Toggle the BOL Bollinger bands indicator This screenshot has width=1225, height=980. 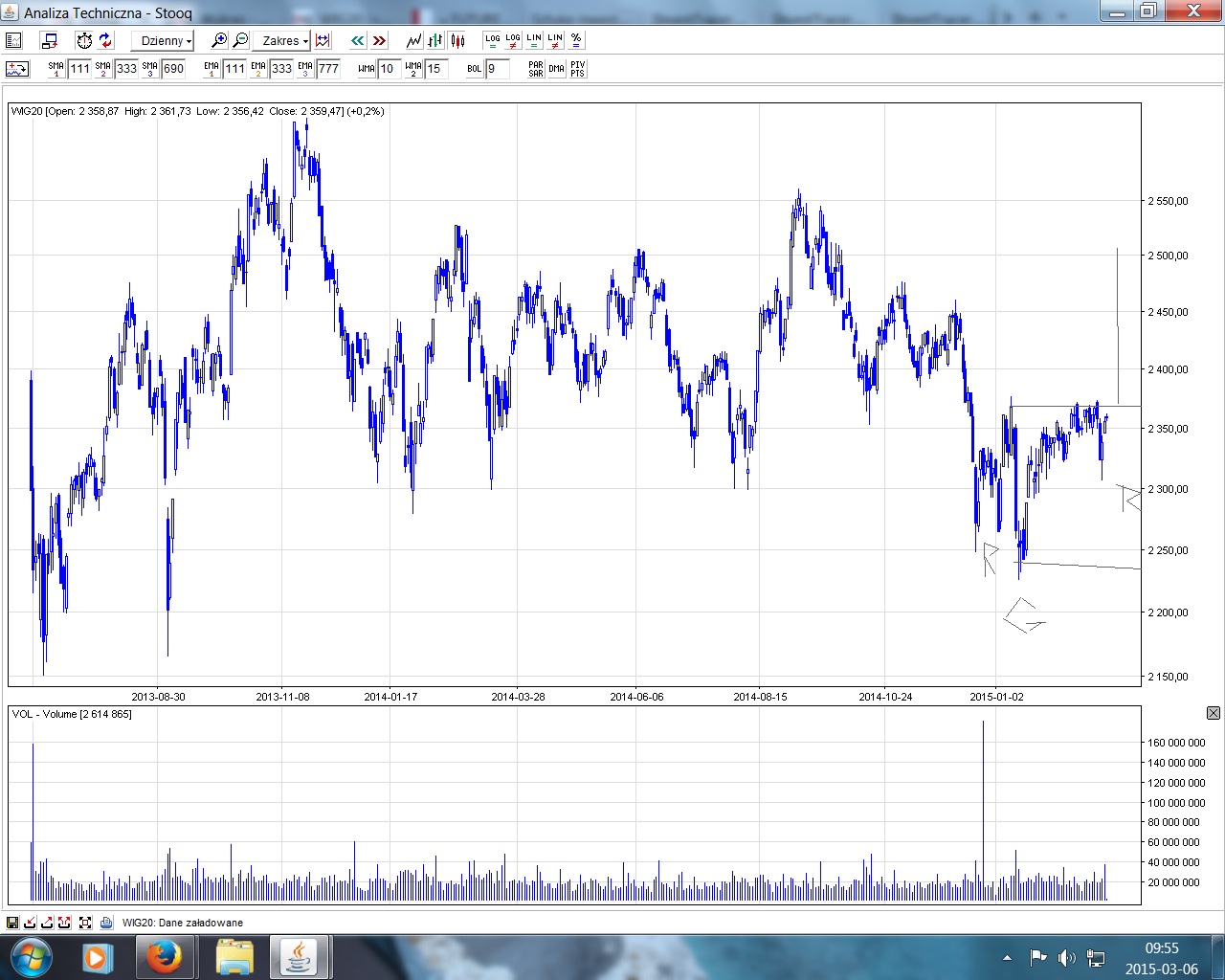click(x=475, y=69)
